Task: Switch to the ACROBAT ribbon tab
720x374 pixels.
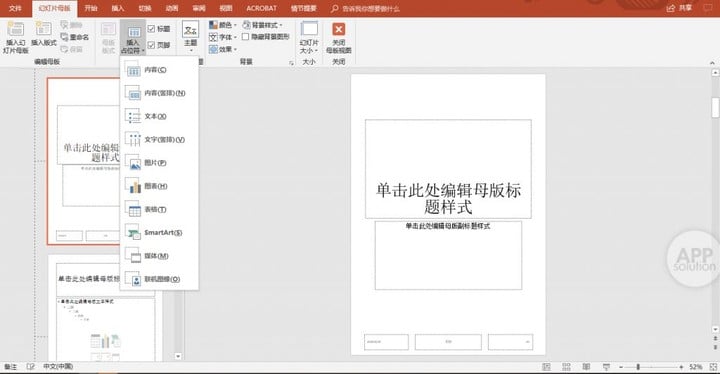Action: (x=261, y=8)
